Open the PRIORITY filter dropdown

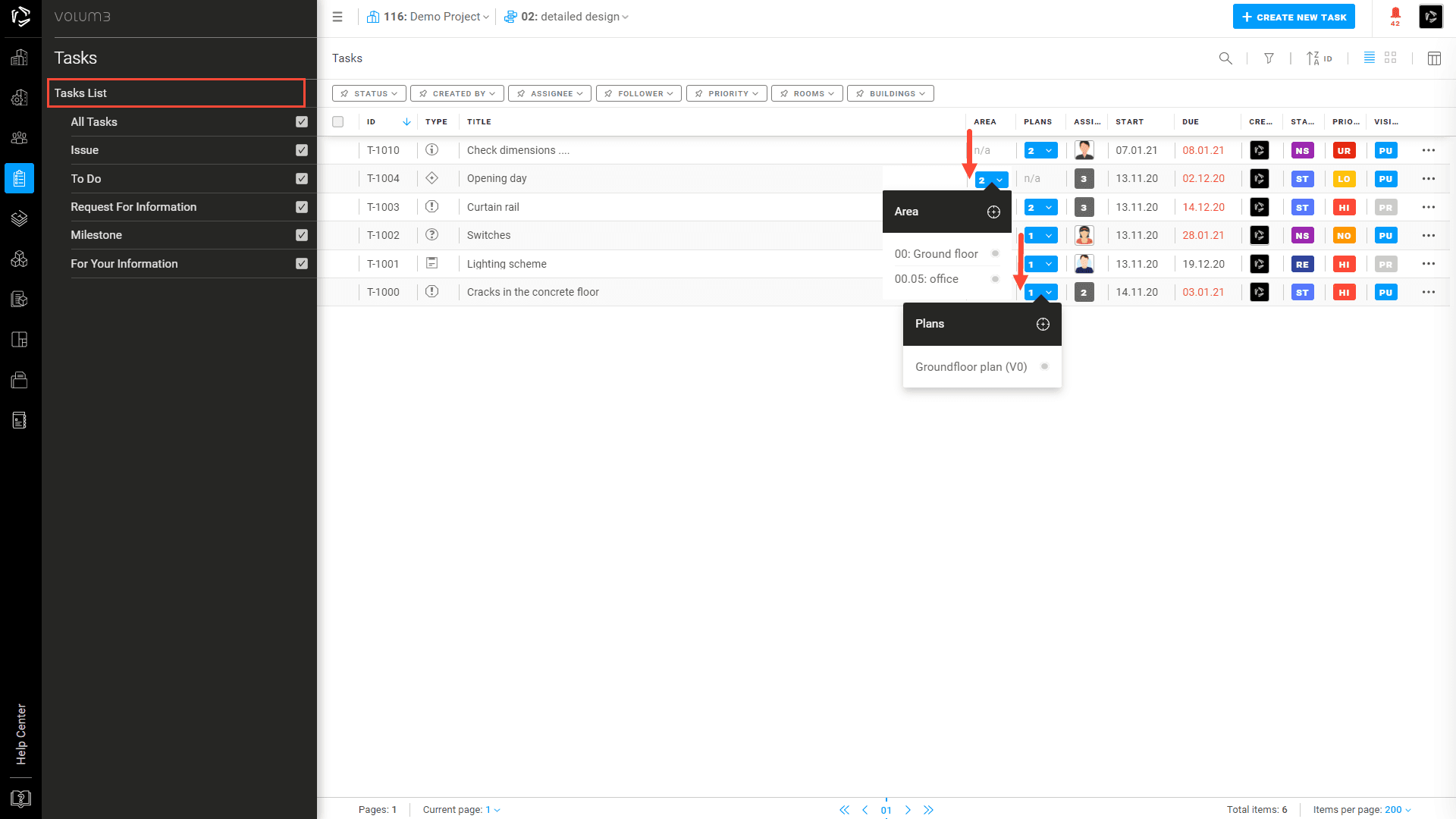click(726, 93)
